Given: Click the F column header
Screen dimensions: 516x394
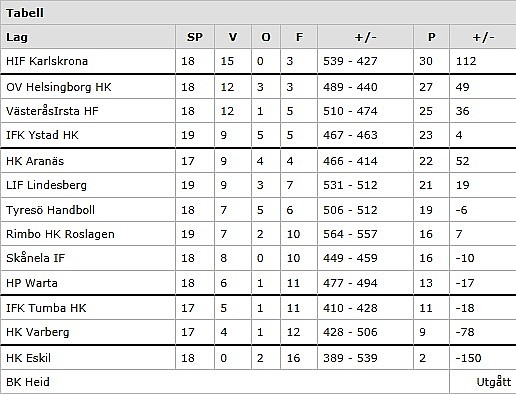Looking at the screenshot, I should pos(299,37).
